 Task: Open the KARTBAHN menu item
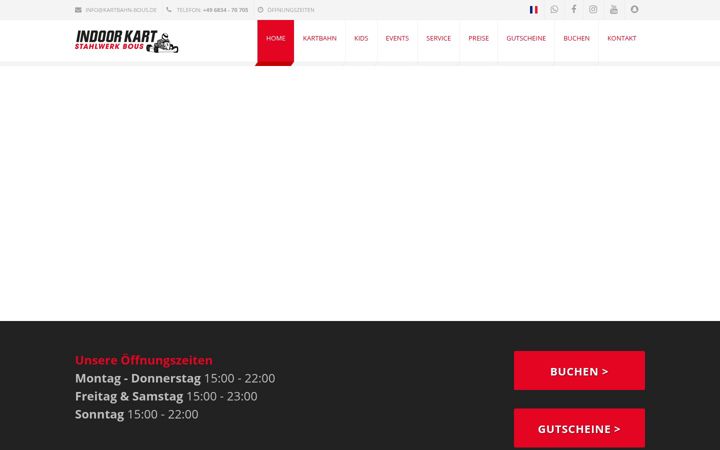(x=320, y=39)
